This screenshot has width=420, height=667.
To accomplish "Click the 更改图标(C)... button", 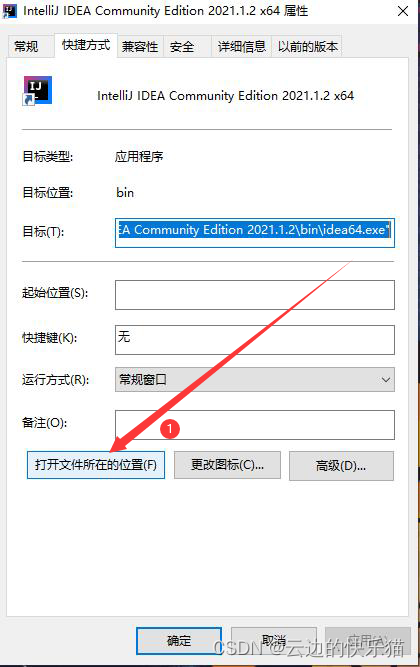I will tap(227, 465).
